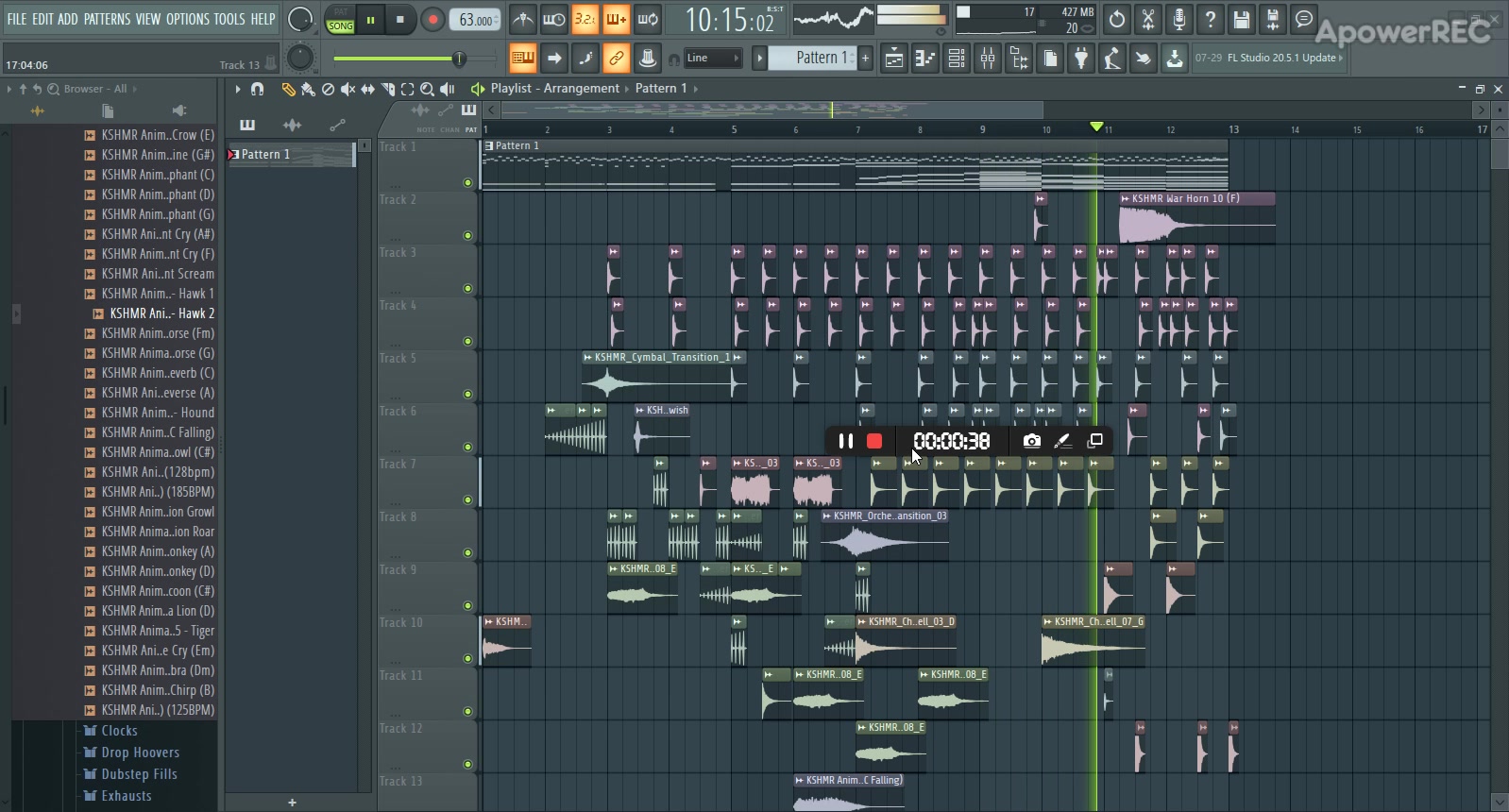The width and height of the screenshot is (1509, 812).
Task: Open the Browser view icon
Action: point(1019,59)
